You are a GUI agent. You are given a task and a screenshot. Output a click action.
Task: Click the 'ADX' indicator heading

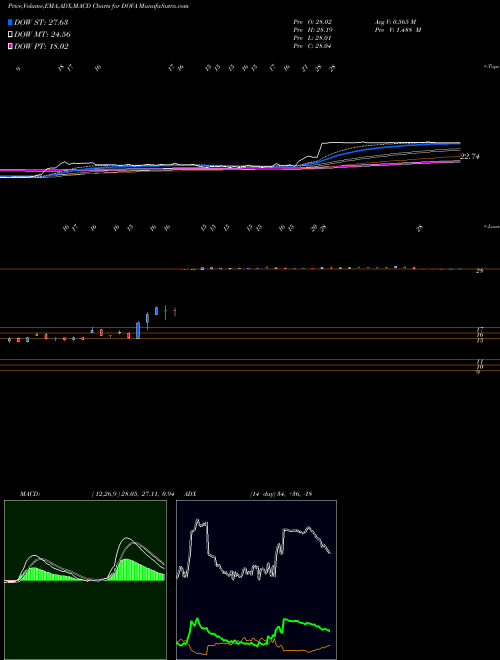(x=190, y=494)
